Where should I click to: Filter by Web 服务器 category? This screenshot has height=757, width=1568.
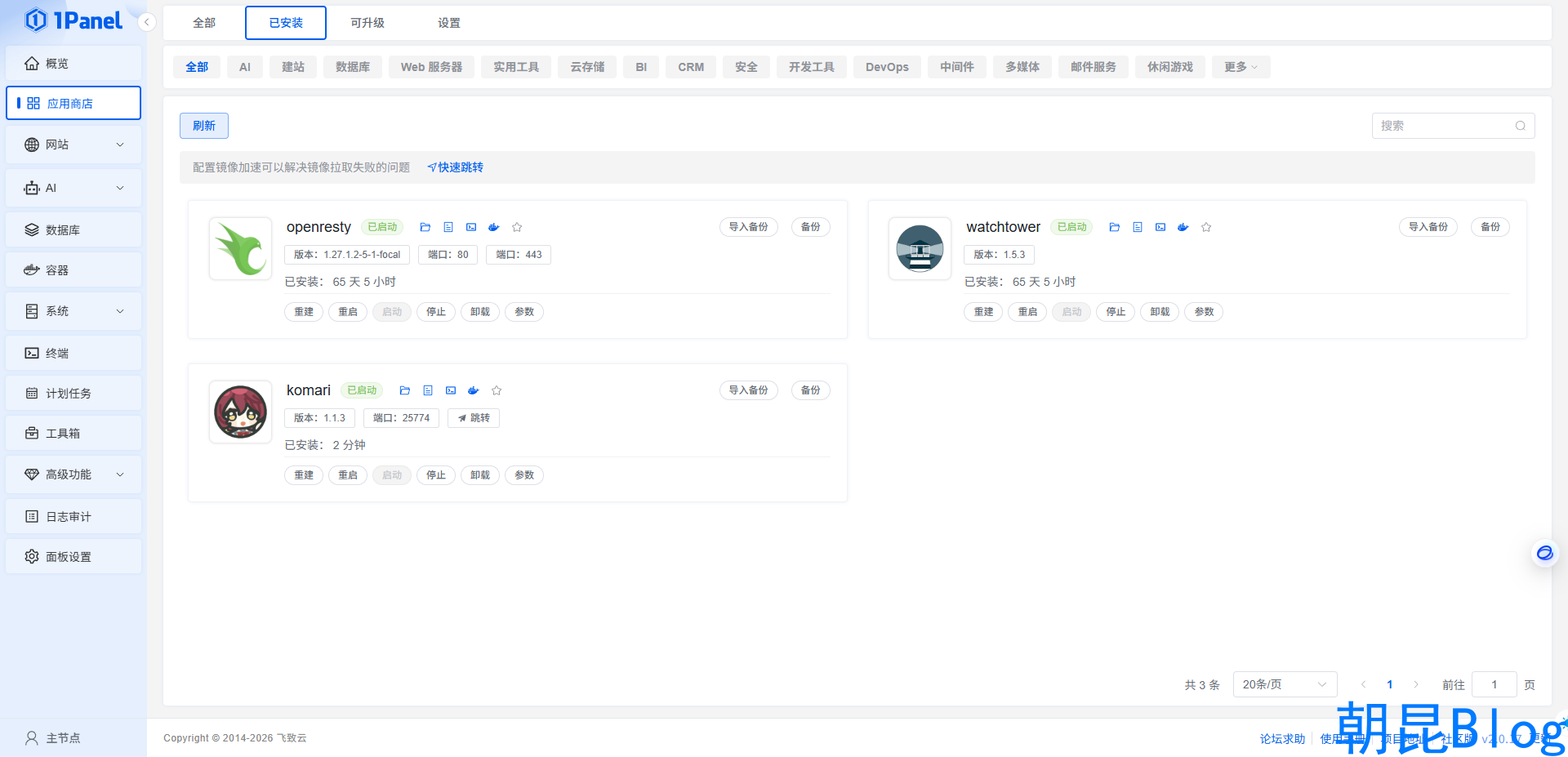pyautogui.click(x=431, y=67)
